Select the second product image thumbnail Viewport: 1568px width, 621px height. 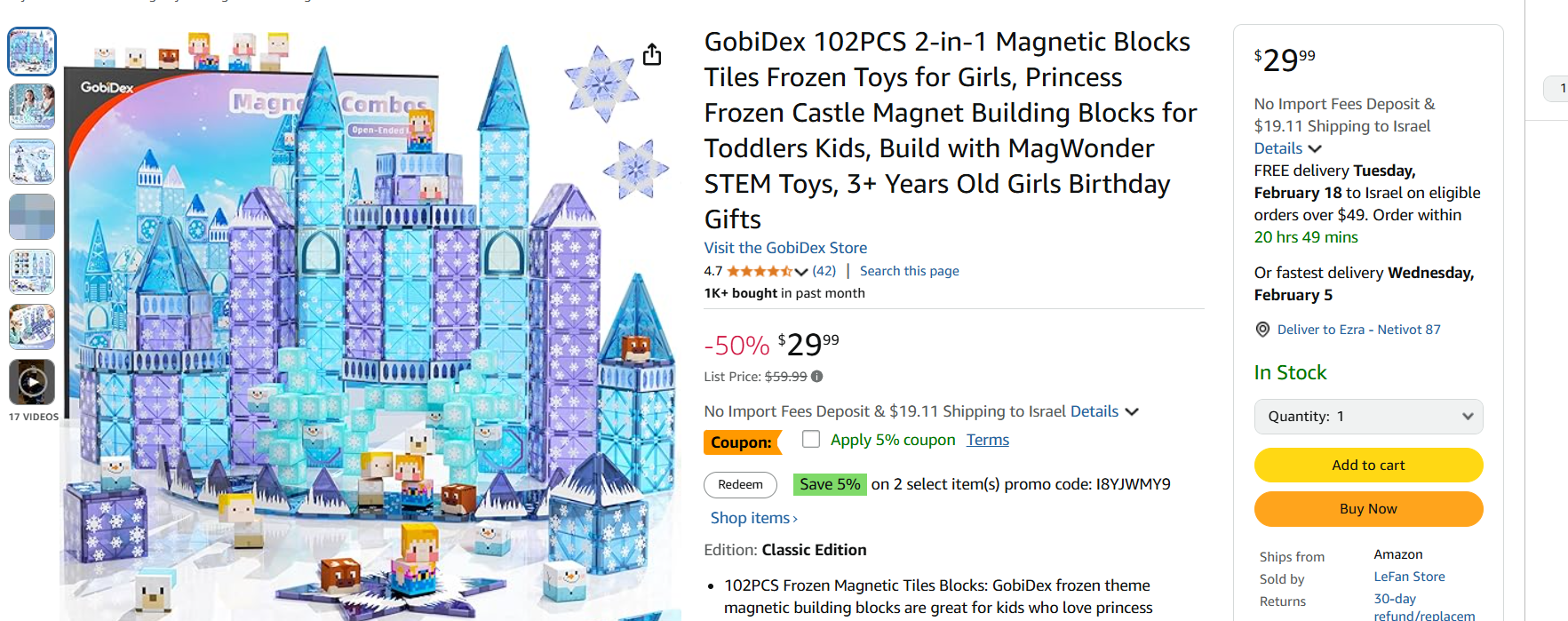pyautogui.click(x=32, y=107)
